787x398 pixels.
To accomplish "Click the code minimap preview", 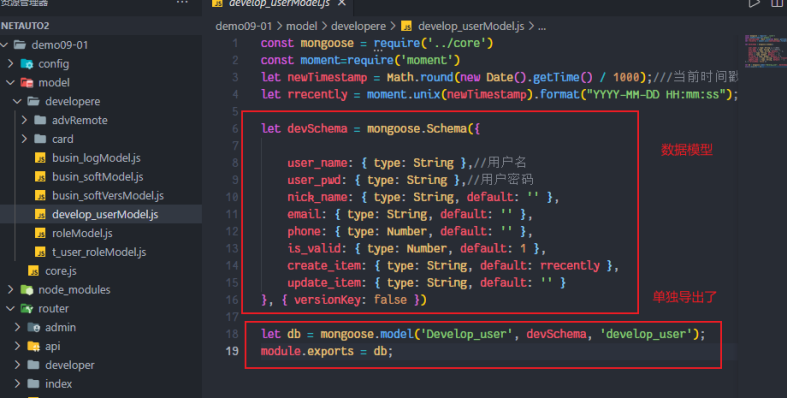I will pos(764,51).
